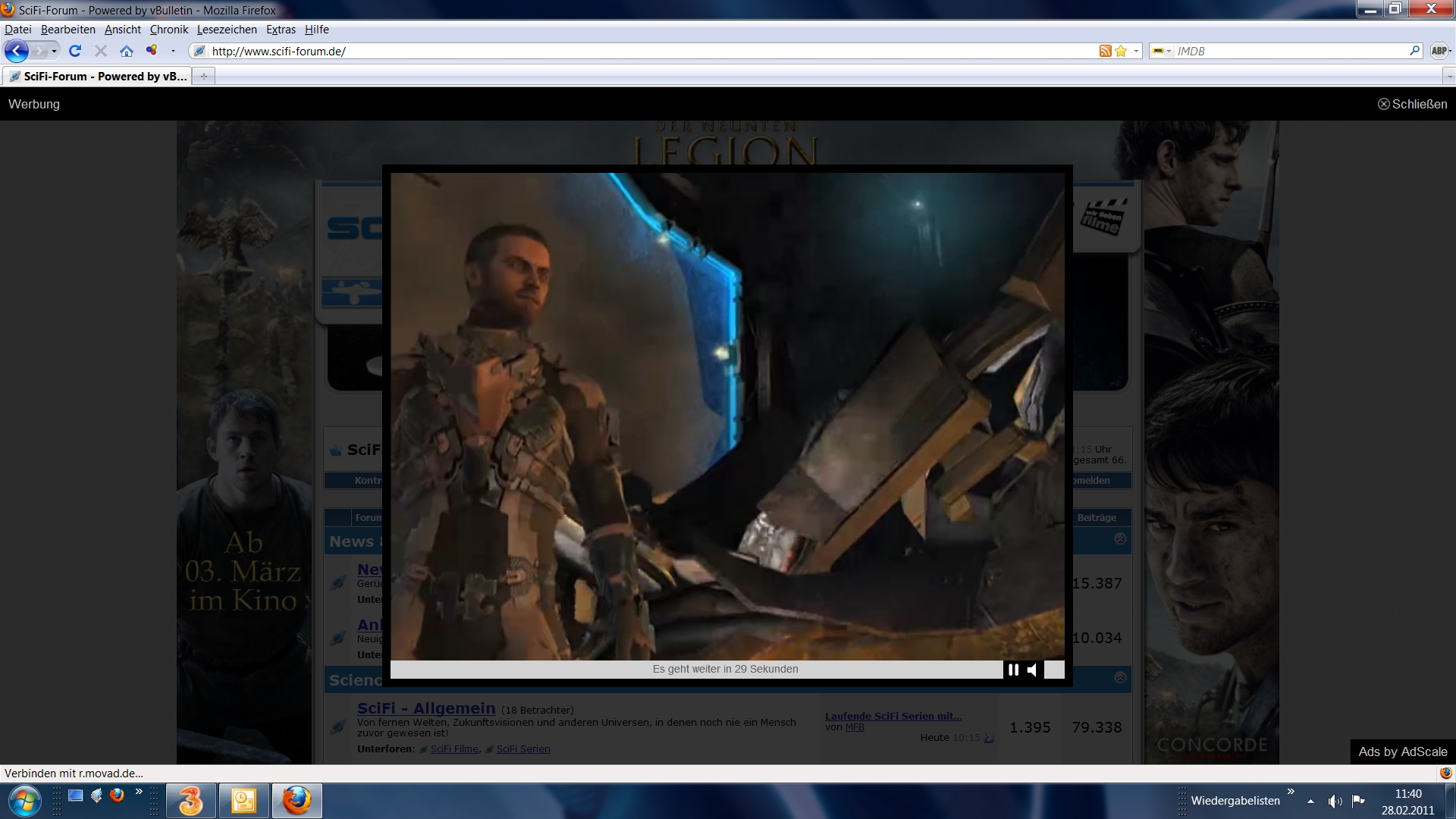
Task: Click the search magnifier in IMDB box
Action: pyautogui.click(x=1414, y=51)
